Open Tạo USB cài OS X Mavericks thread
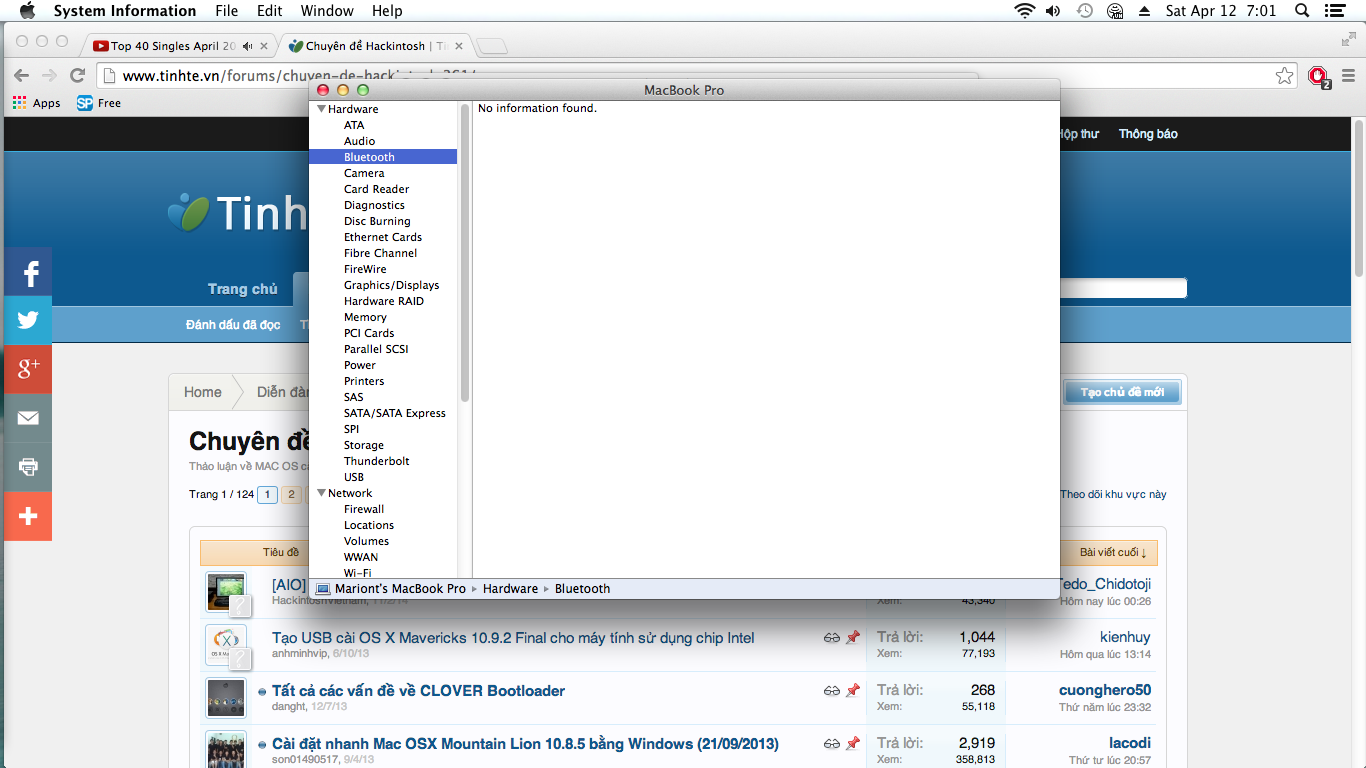The width and height of the screenshot is (1366, 768). pyautogui.click(x=513, y=638)
